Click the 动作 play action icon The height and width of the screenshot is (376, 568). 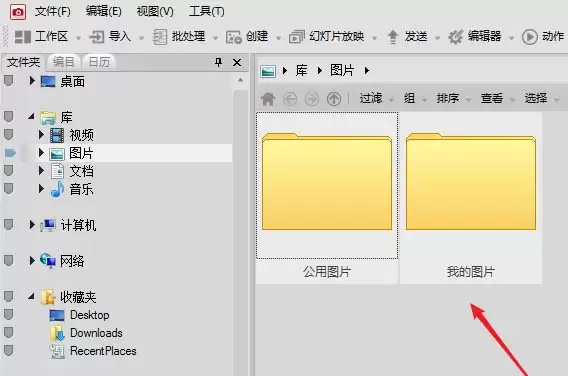[530, 37]
